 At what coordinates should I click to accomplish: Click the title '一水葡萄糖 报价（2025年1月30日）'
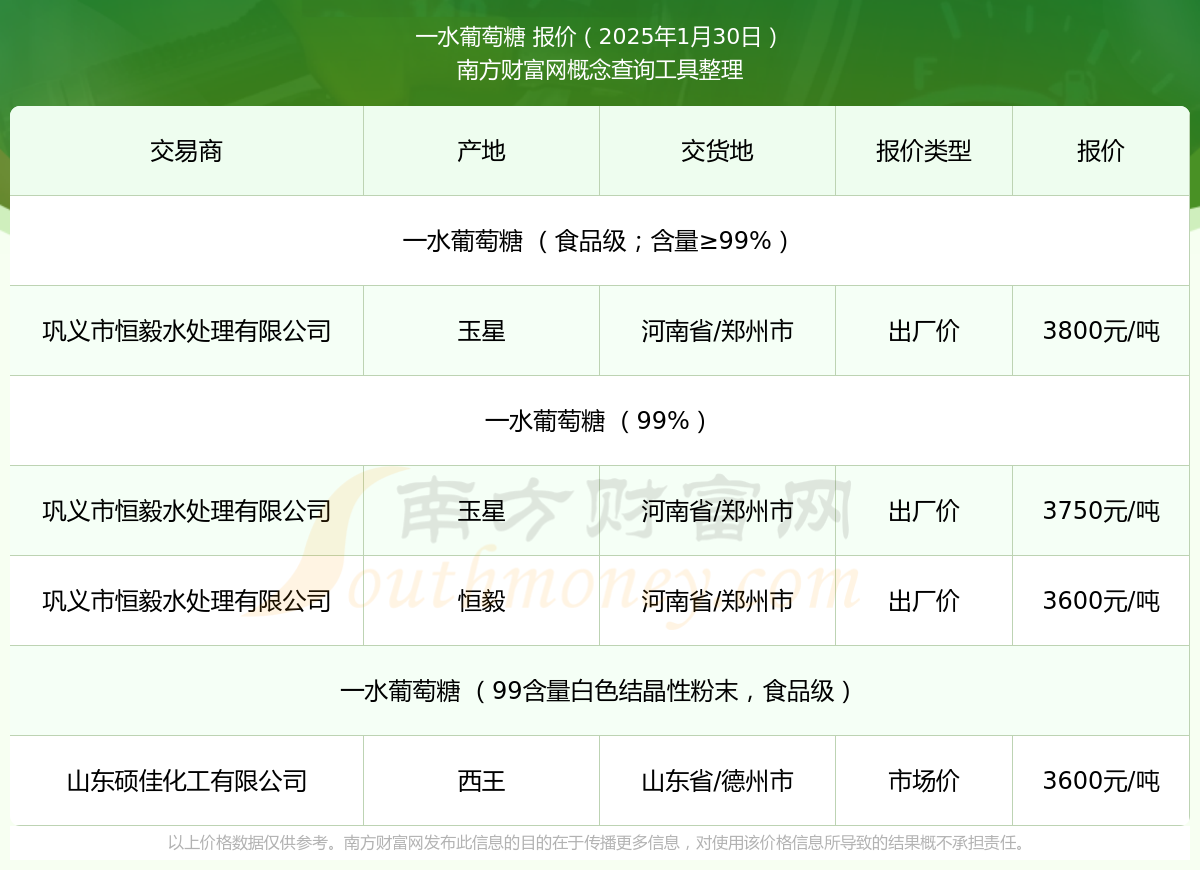[600, 37]
